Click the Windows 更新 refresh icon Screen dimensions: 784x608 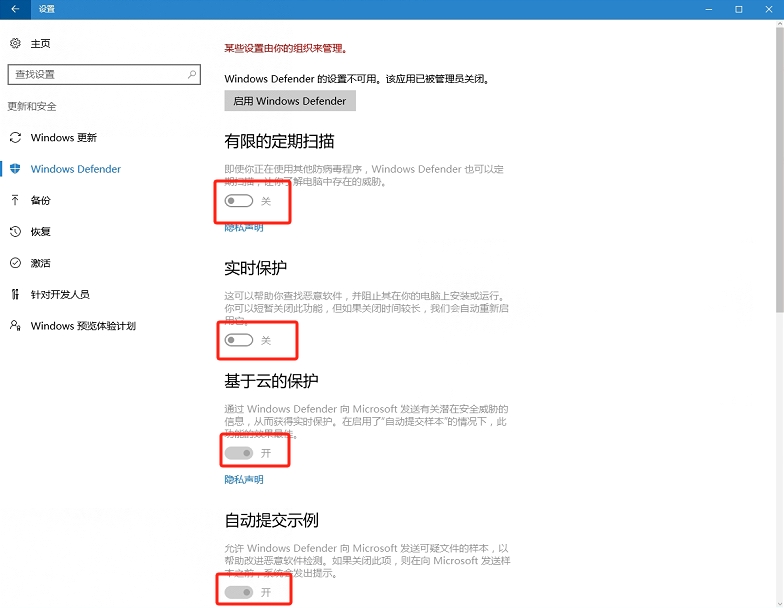point(16,138)
